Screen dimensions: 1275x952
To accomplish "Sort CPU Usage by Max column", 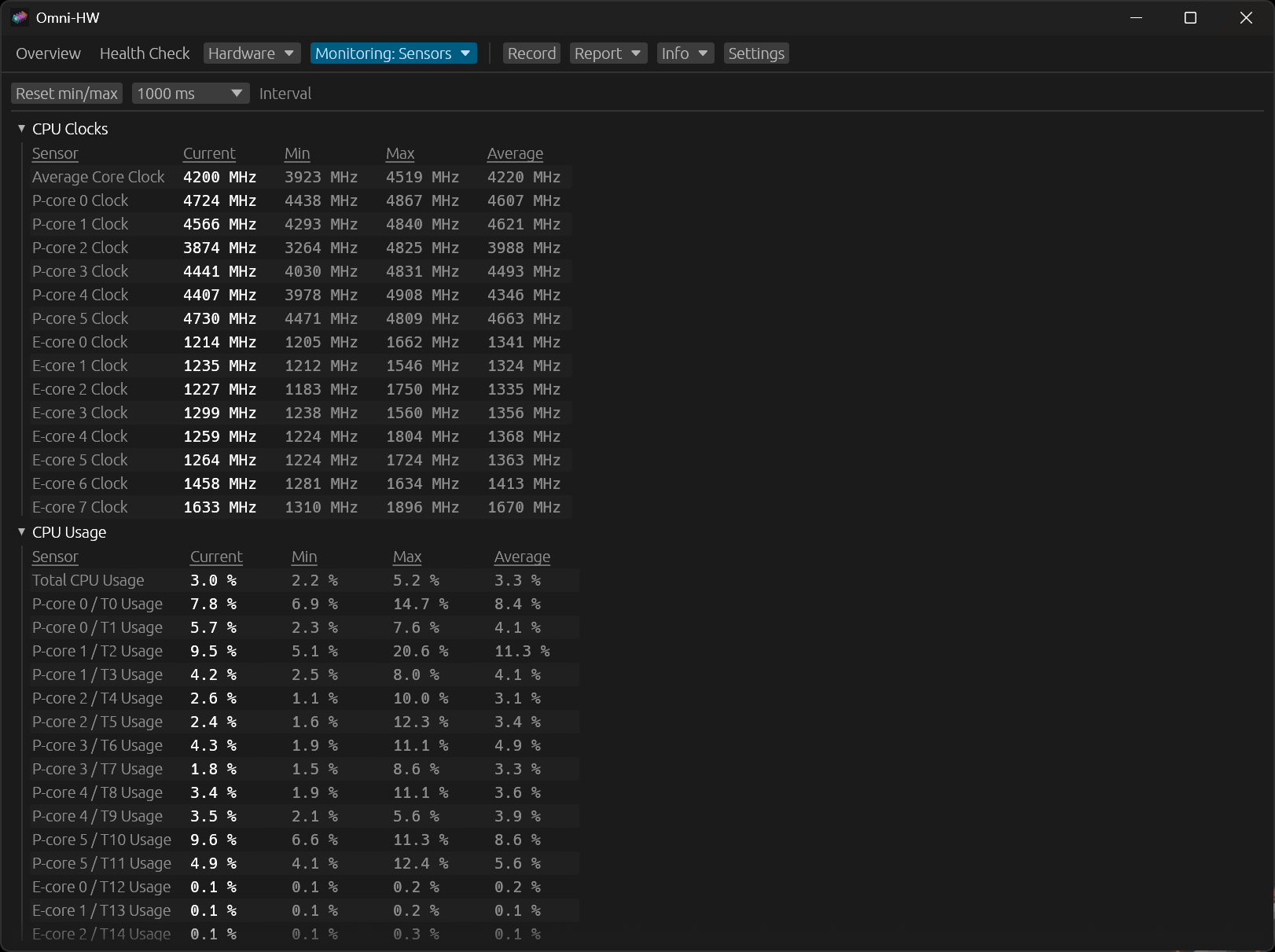I will point(407,557).
